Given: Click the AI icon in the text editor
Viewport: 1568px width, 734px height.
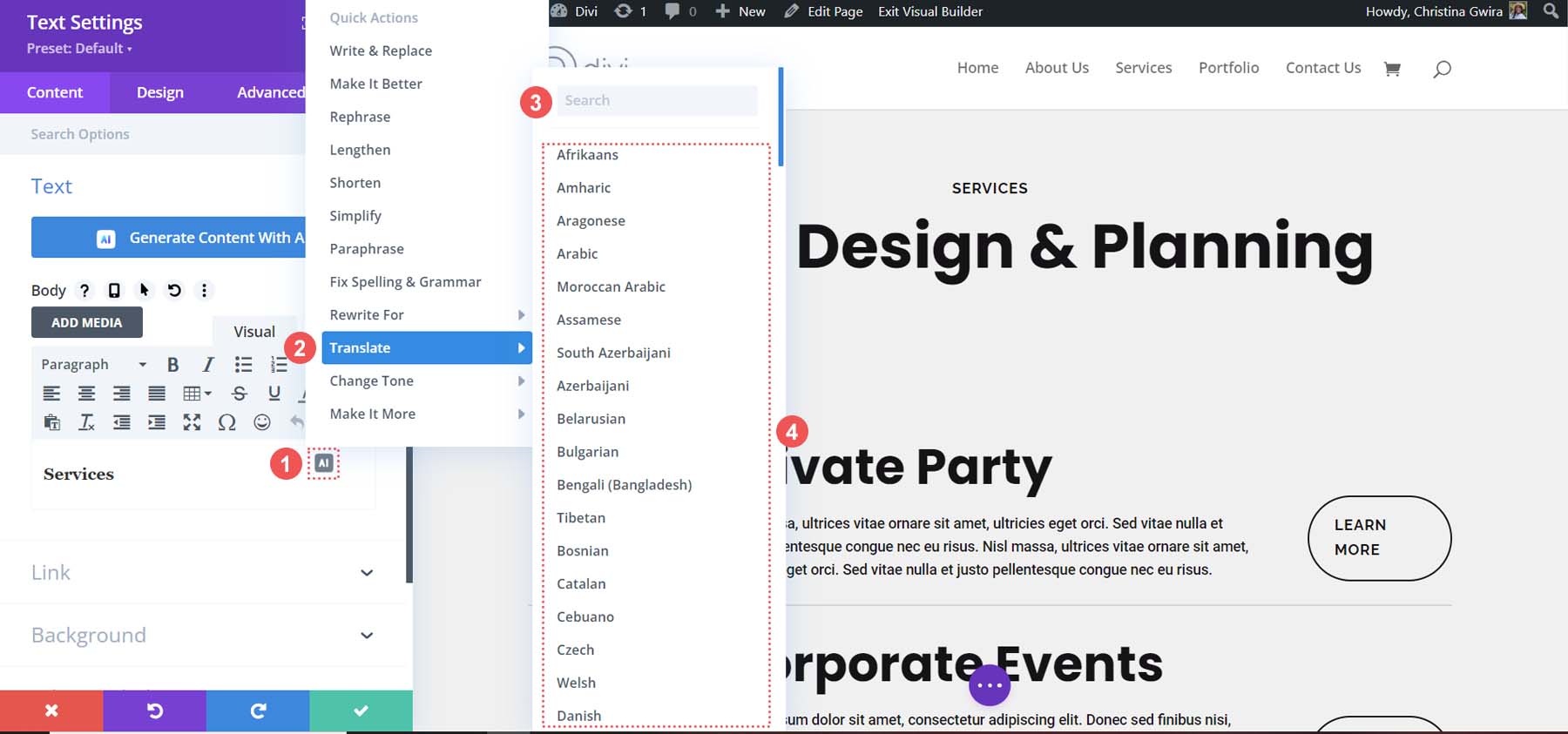Looking at the screenshot, I should (323, 463).
